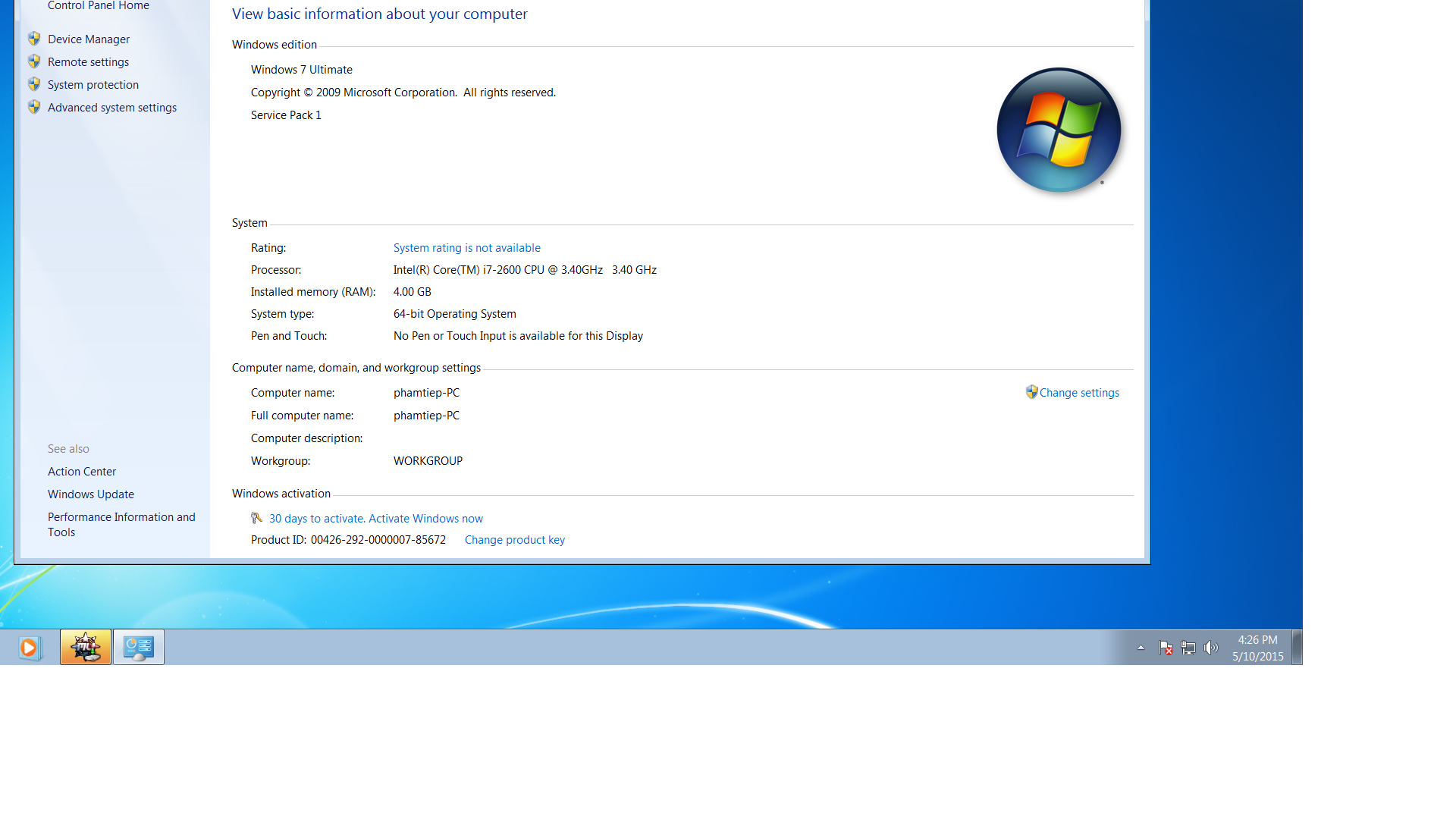Open Windows Media Player from the taskbar
Viewport: 1456px width, 819px height.
pyautogui.click(x=29, y=648)
